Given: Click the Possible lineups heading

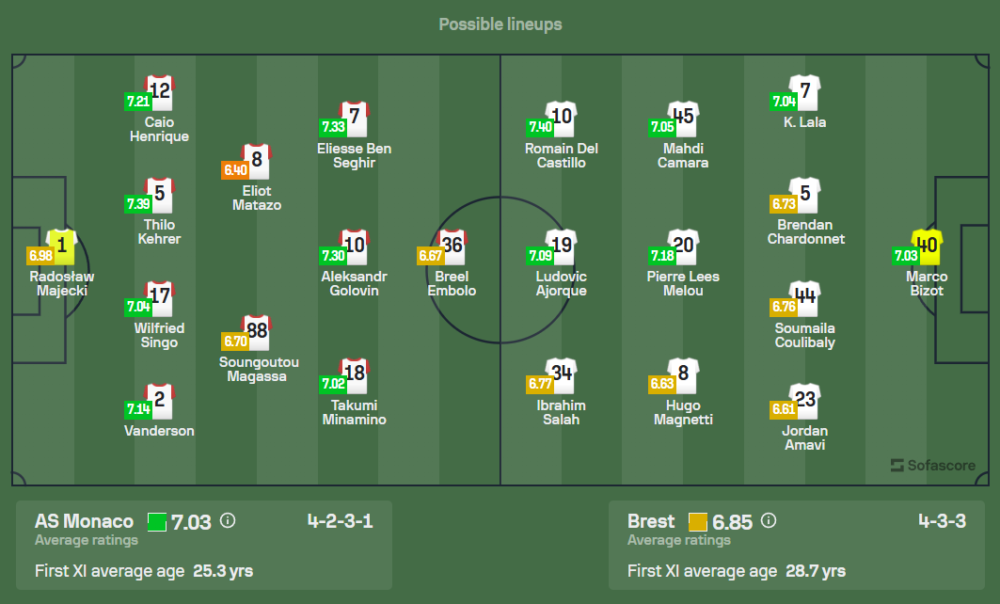Looking at the screenshot, I should point(500,24).
